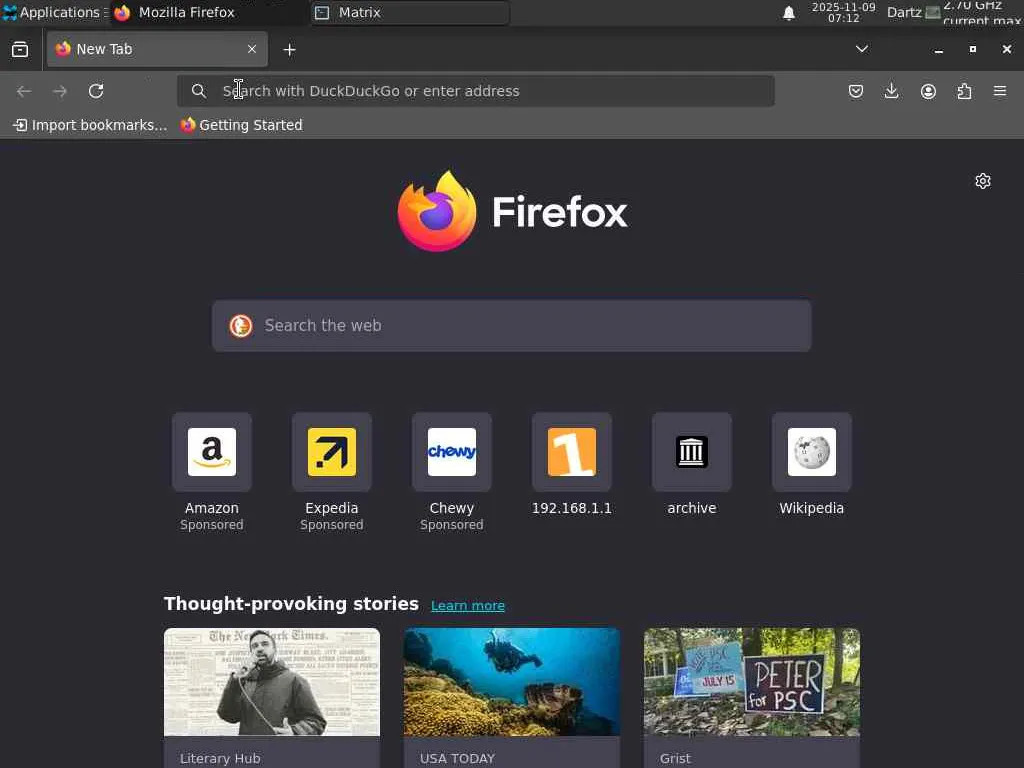The height and width of the screenshot is (768, 1024).
Task: Click the Learn more link
Action: tap(468, 605)
